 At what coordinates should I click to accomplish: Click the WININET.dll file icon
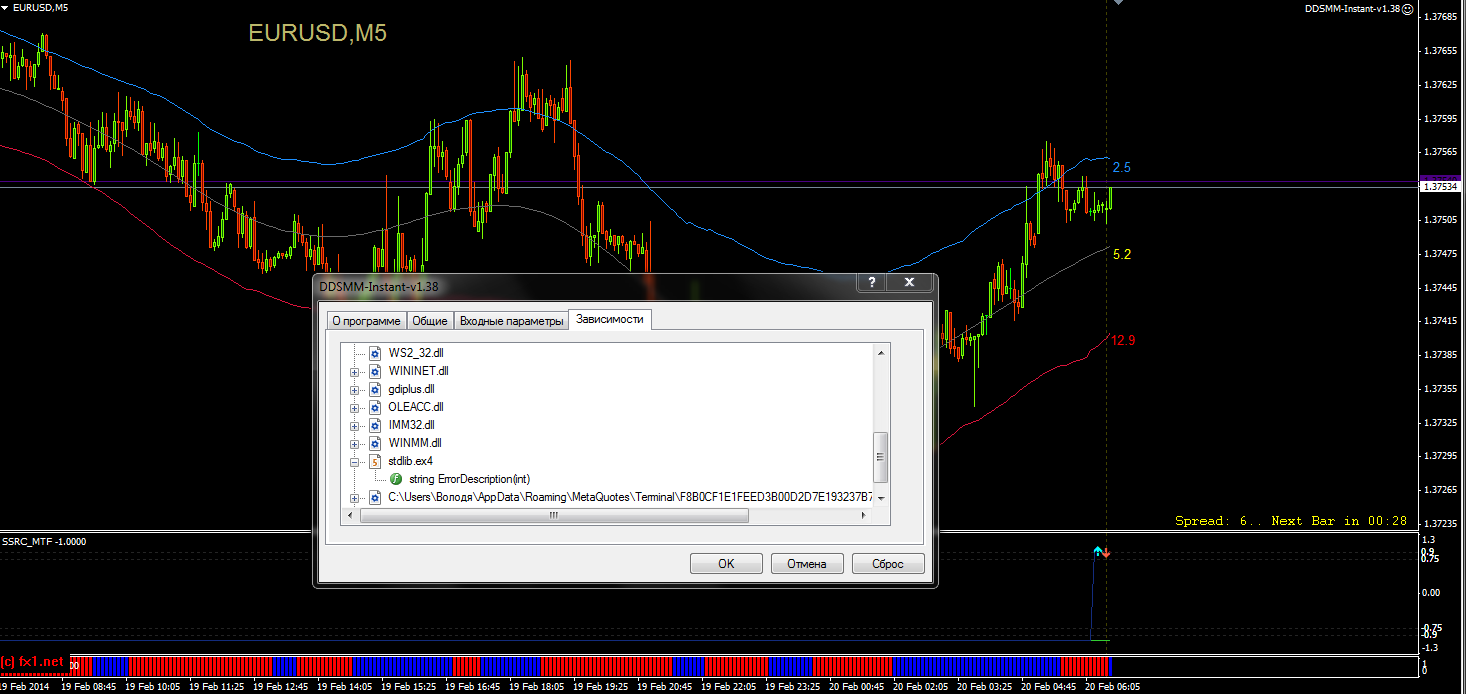tap(375, 371)
